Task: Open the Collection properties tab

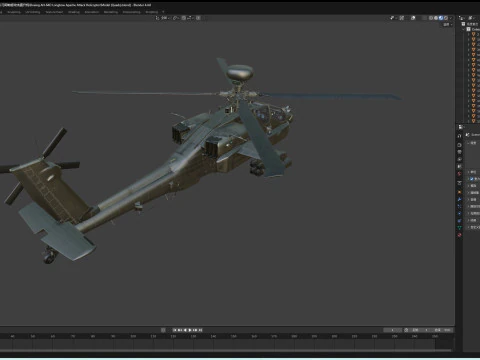Action: coord(459,183)
